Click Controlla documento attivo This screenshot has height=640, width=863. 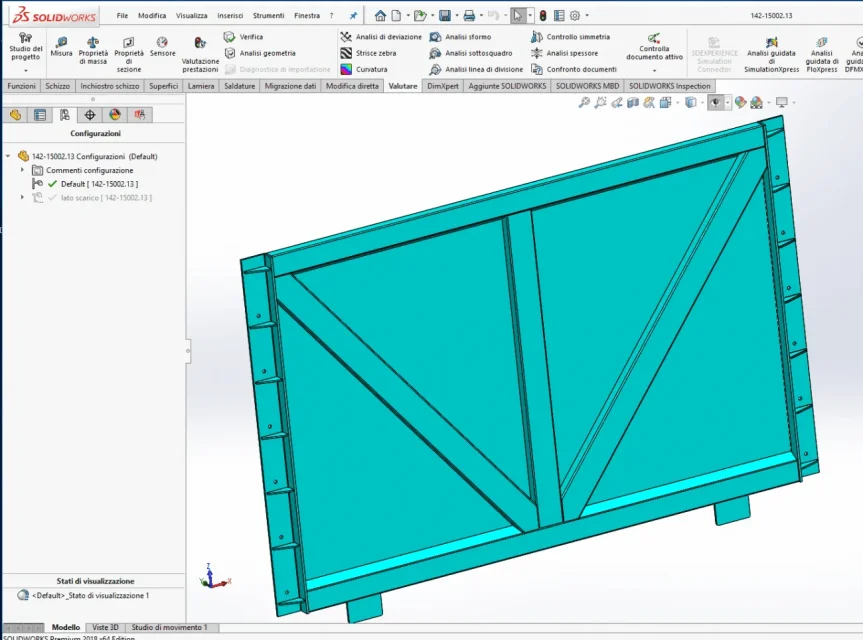coord(654,46)
